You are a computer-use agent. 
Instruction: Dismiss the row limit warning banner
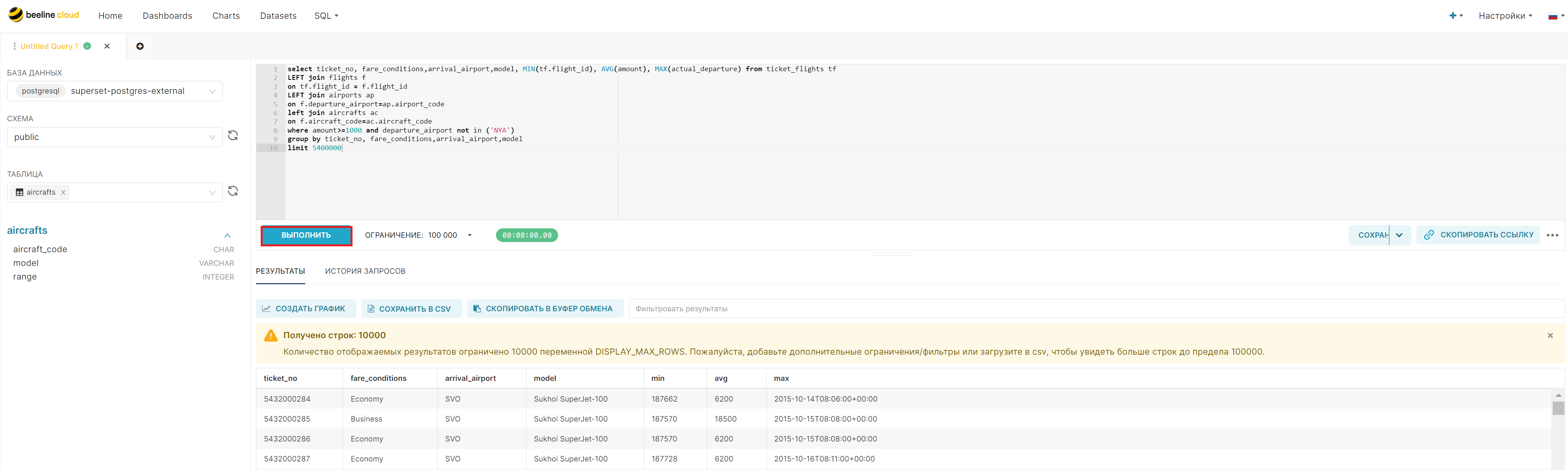[1550, 335]
